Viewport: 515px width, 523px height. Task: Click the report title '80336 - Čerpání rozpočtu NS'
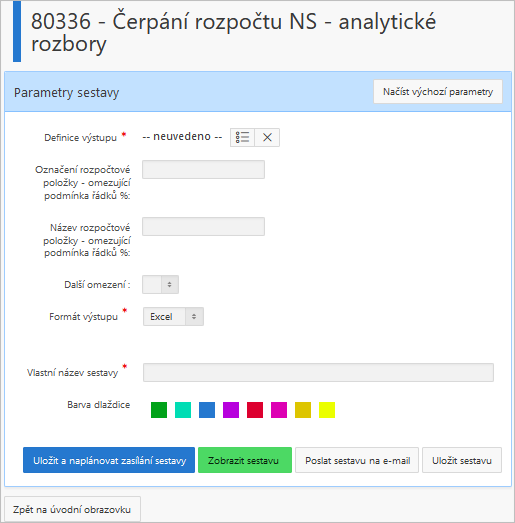pos(233,32)
